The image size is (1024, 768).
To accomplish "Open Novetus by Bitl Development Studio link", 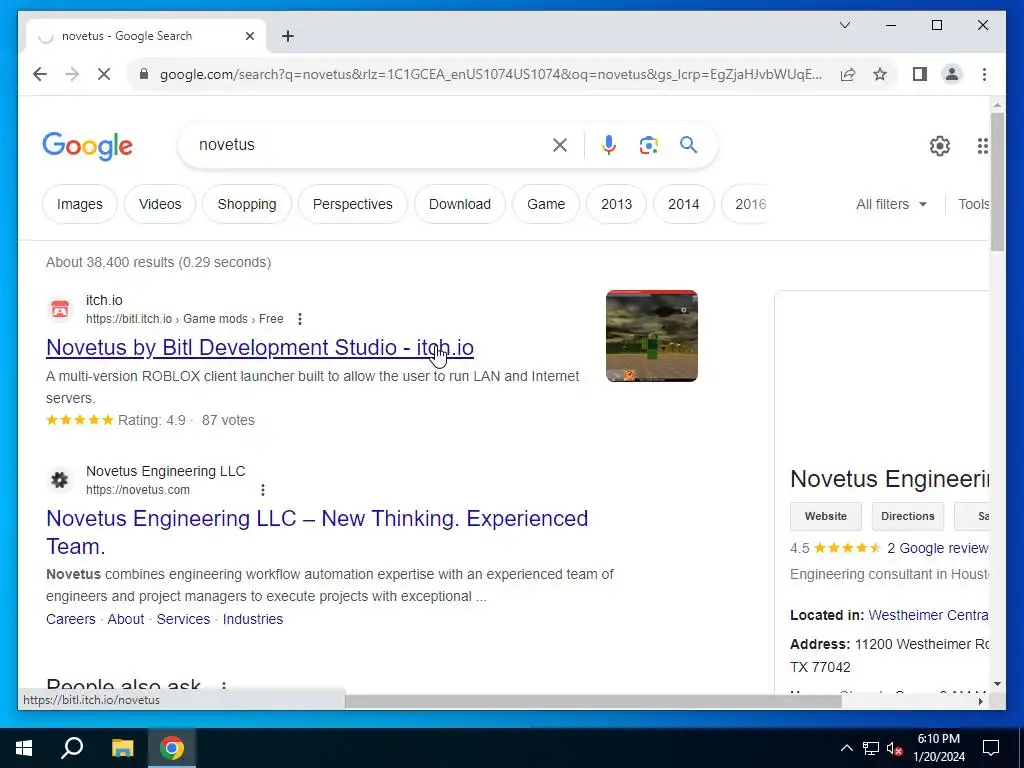I will (260, 347).
